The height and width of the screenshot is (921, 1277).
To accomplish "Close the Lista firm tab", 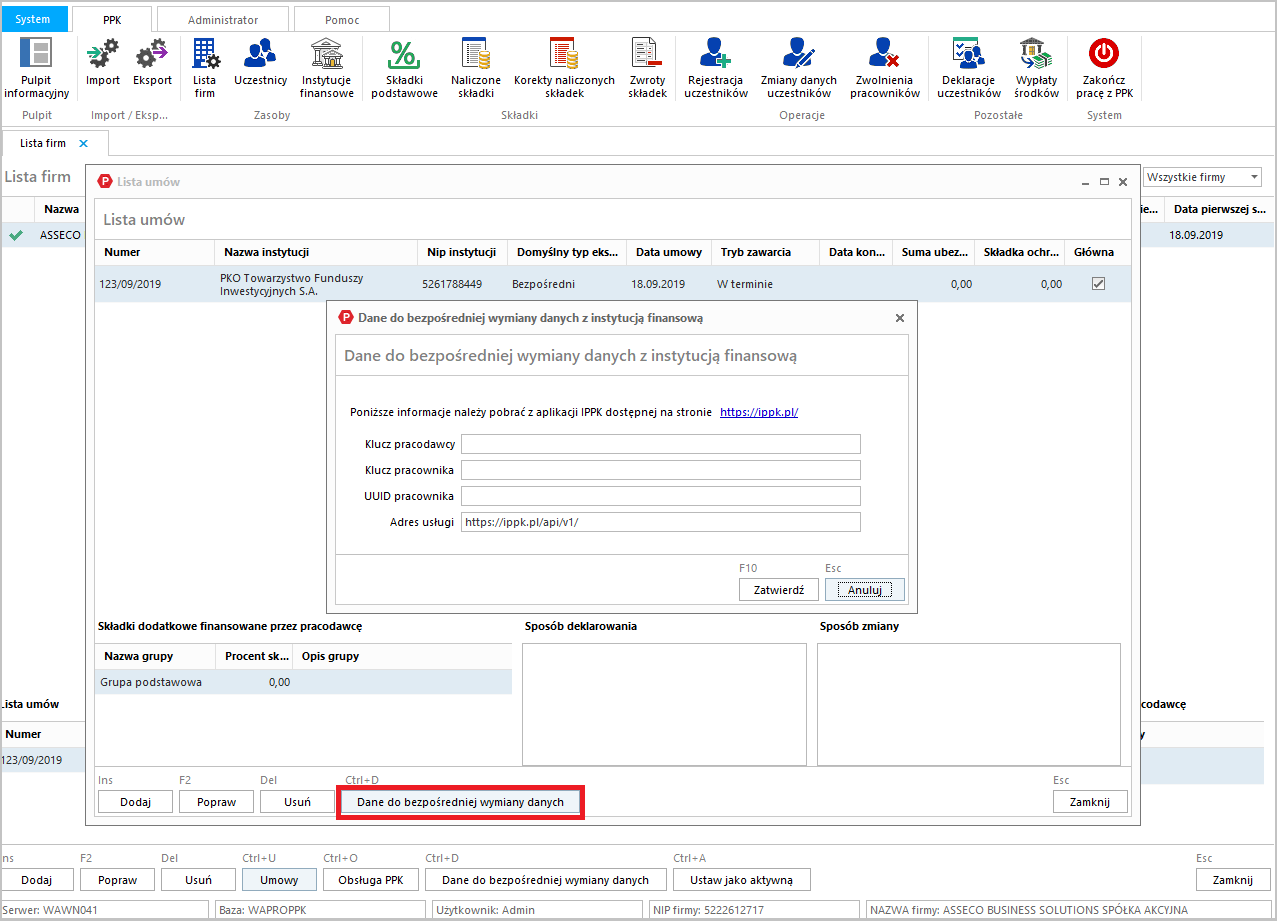I will pos(83,144).
